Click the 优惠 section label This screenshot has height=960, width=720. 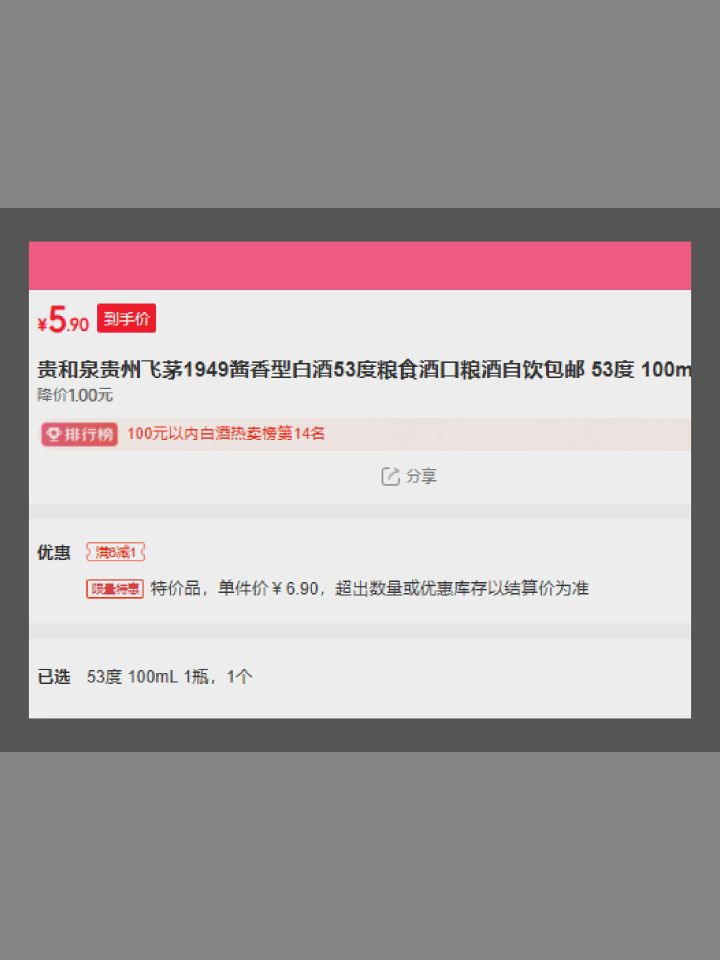pos(54,552)
